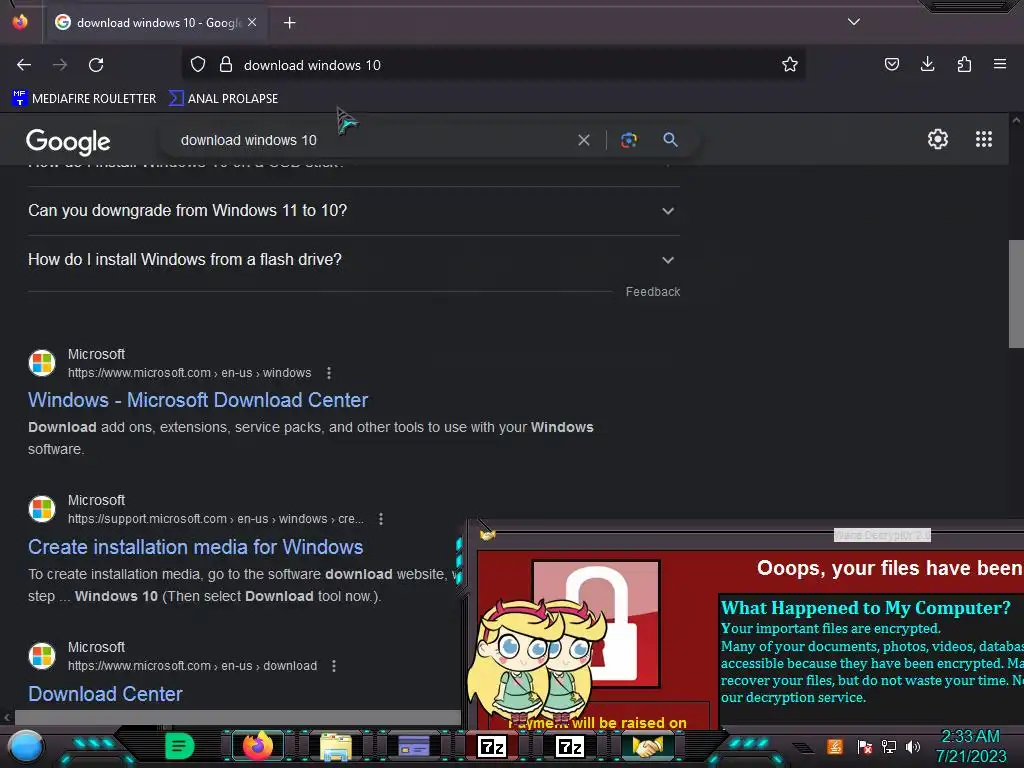Close the 'download windows 10' tab
Viewport: 1024px width, 768px height.
click(252, 22)
